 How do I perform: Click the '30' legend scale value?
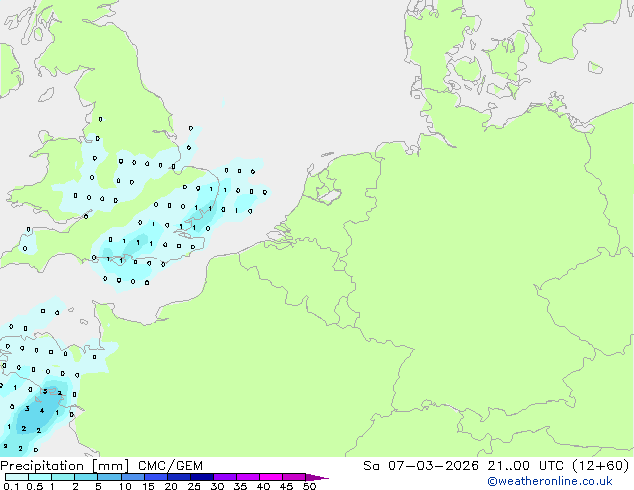click(217, 486)
